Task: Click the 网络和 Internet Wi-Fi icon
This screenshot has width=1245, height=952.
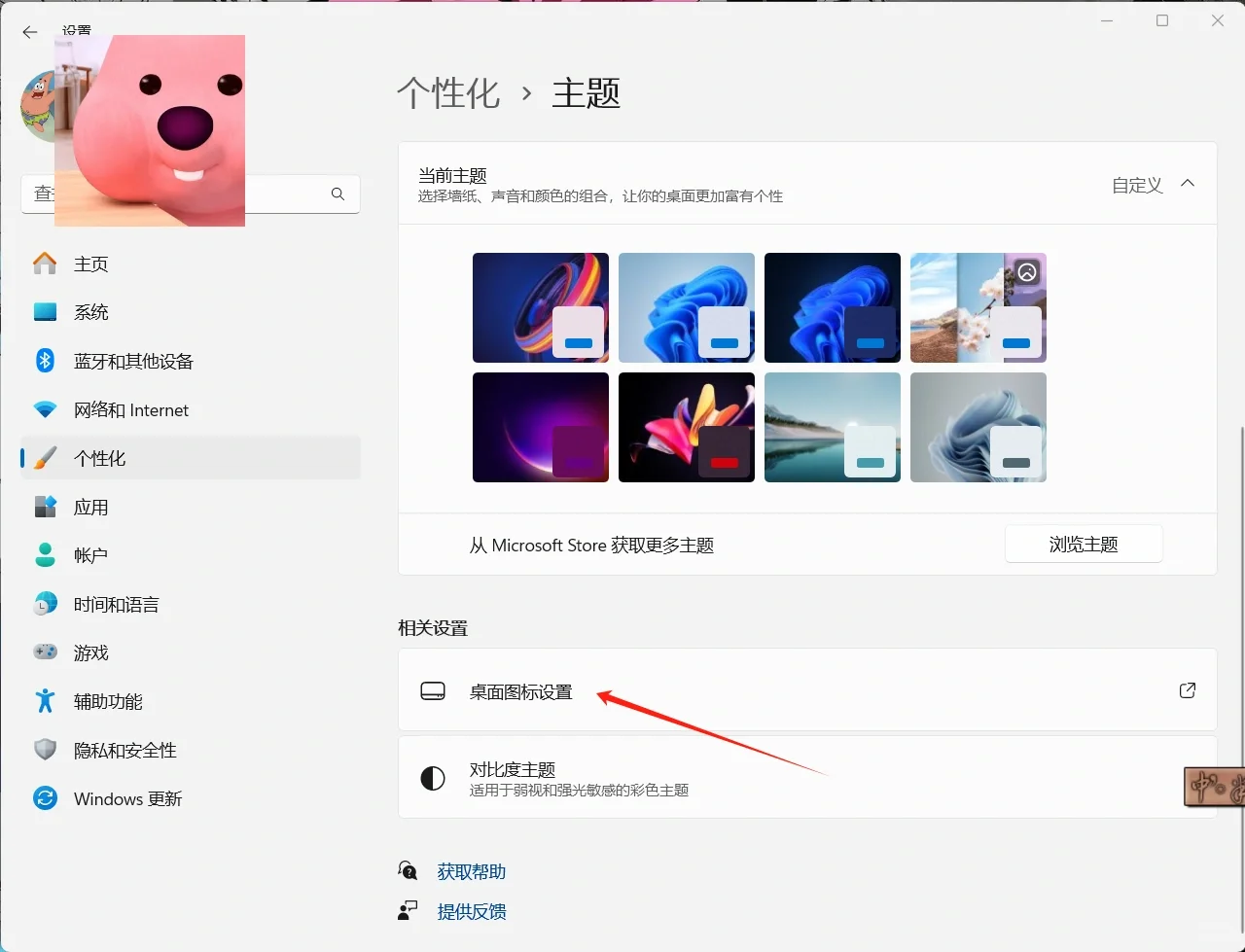Action: (x=45, y=408)
